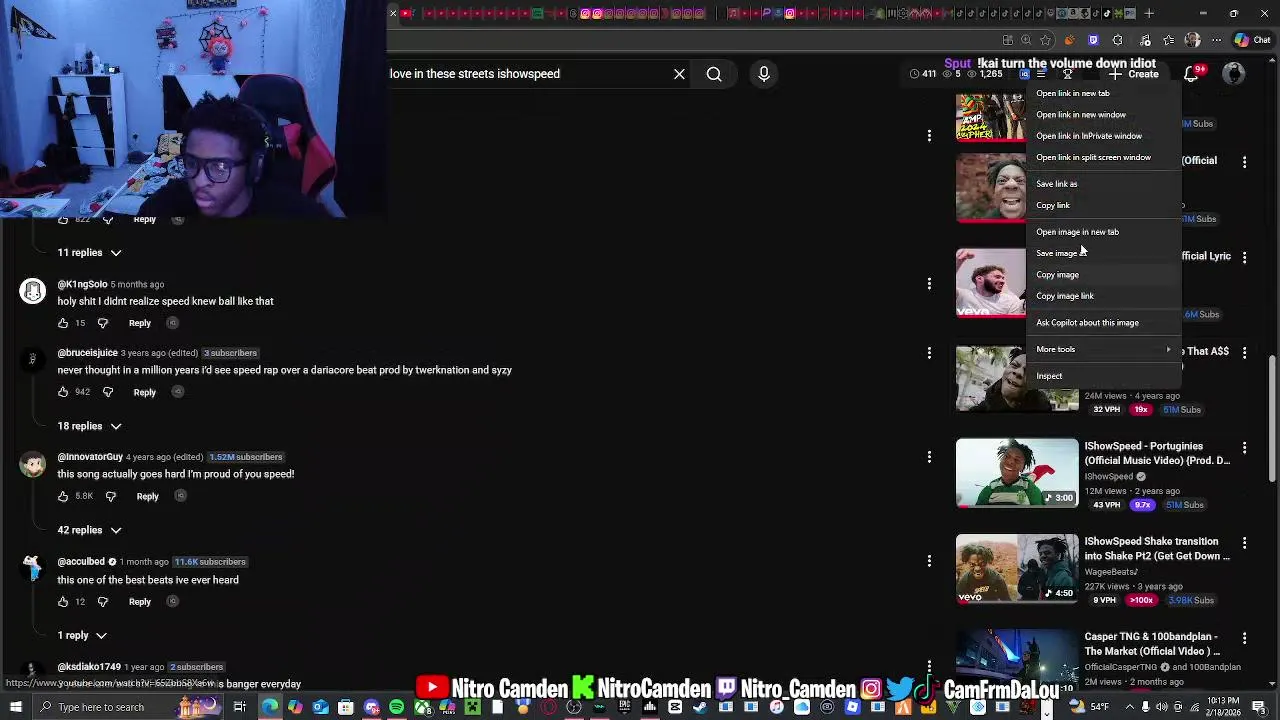Open a new browser tab with plus
The width and height of the screenshot is (1280, 720).
[1150, 13]
